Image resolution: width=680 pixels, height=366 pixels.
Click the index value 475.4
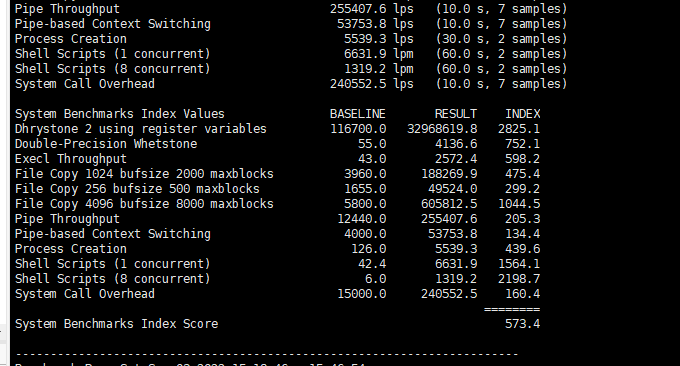coord(523,174)
